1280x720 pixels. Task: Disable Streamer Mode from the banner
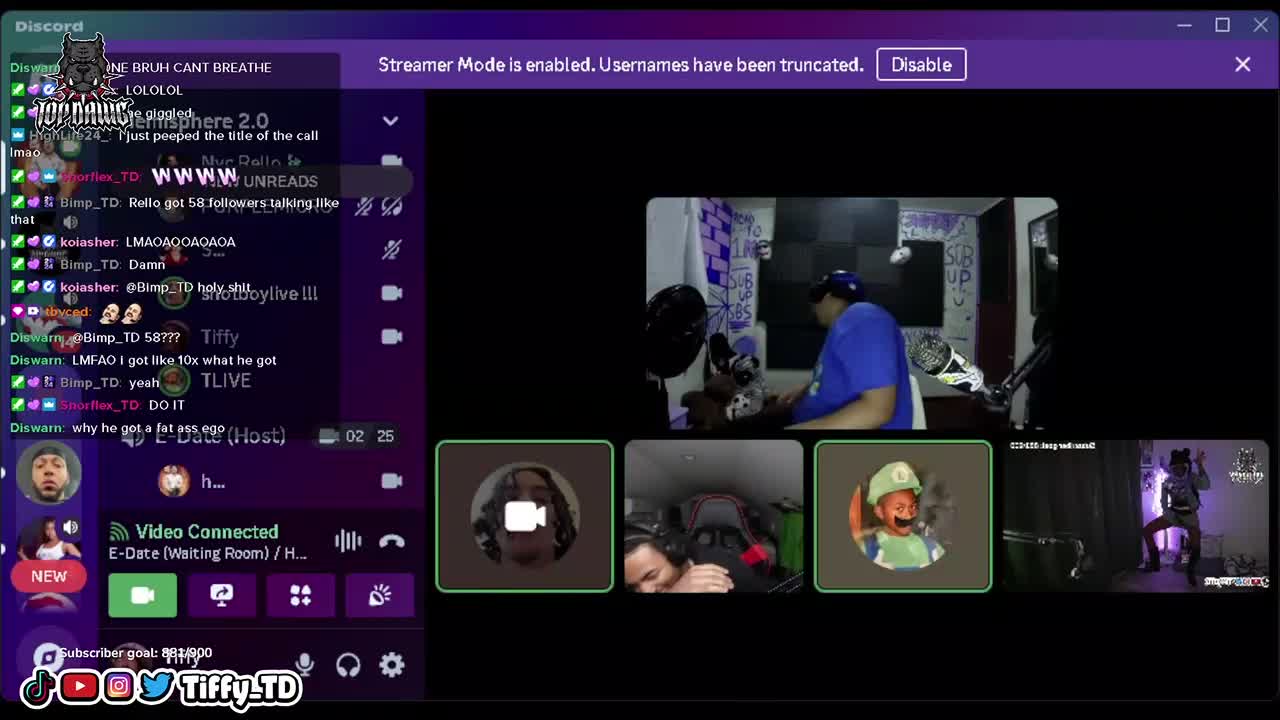pos(921,64)
